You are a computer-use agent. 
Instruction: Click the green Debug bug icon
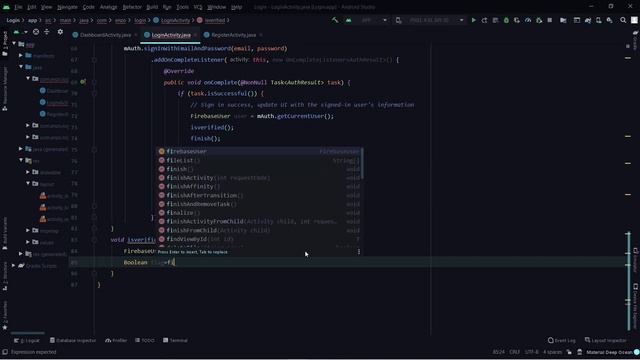(x=506, y=20)
